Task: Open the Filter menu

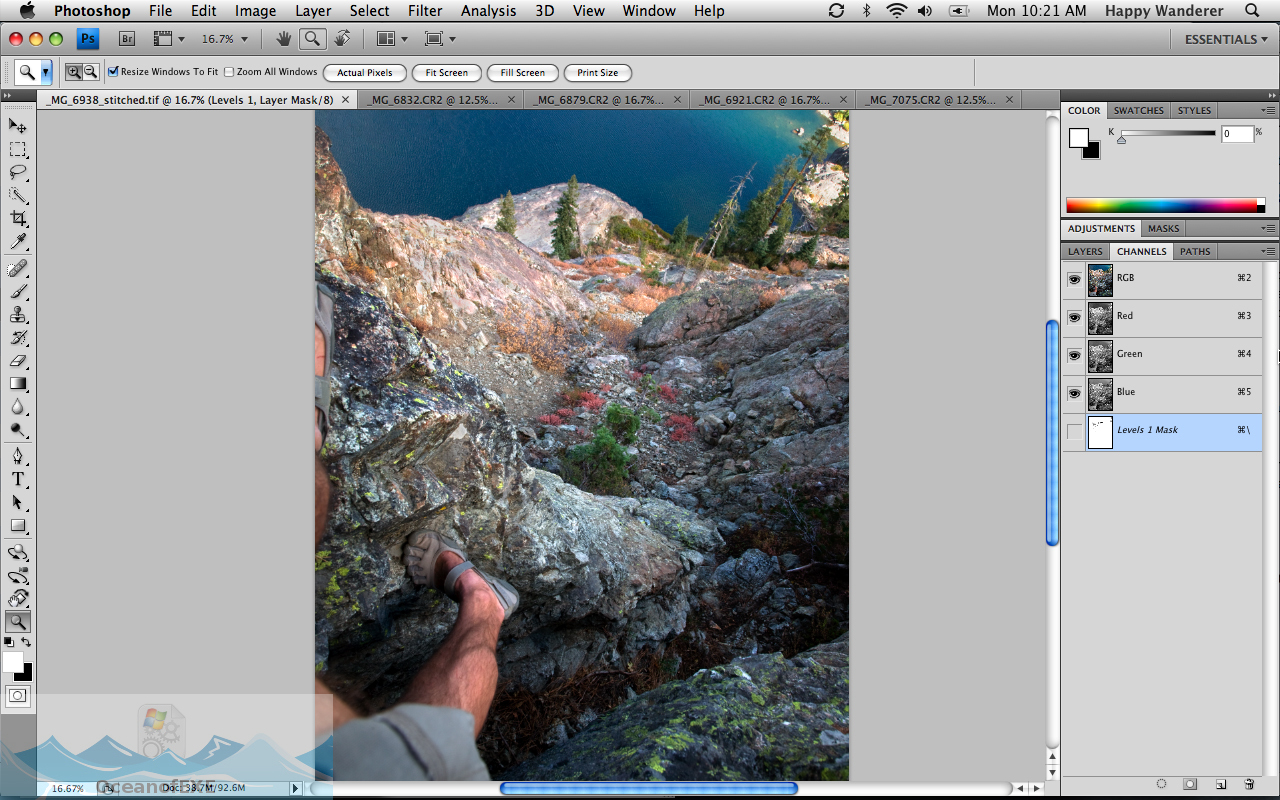Action: click(425, 11)
